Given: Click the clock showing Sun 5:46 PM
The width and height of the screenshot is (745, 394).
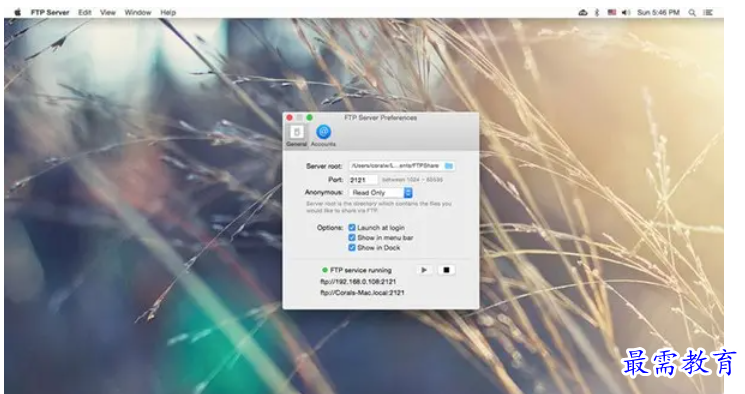Looking at the screenshot, I should (658, 12).
